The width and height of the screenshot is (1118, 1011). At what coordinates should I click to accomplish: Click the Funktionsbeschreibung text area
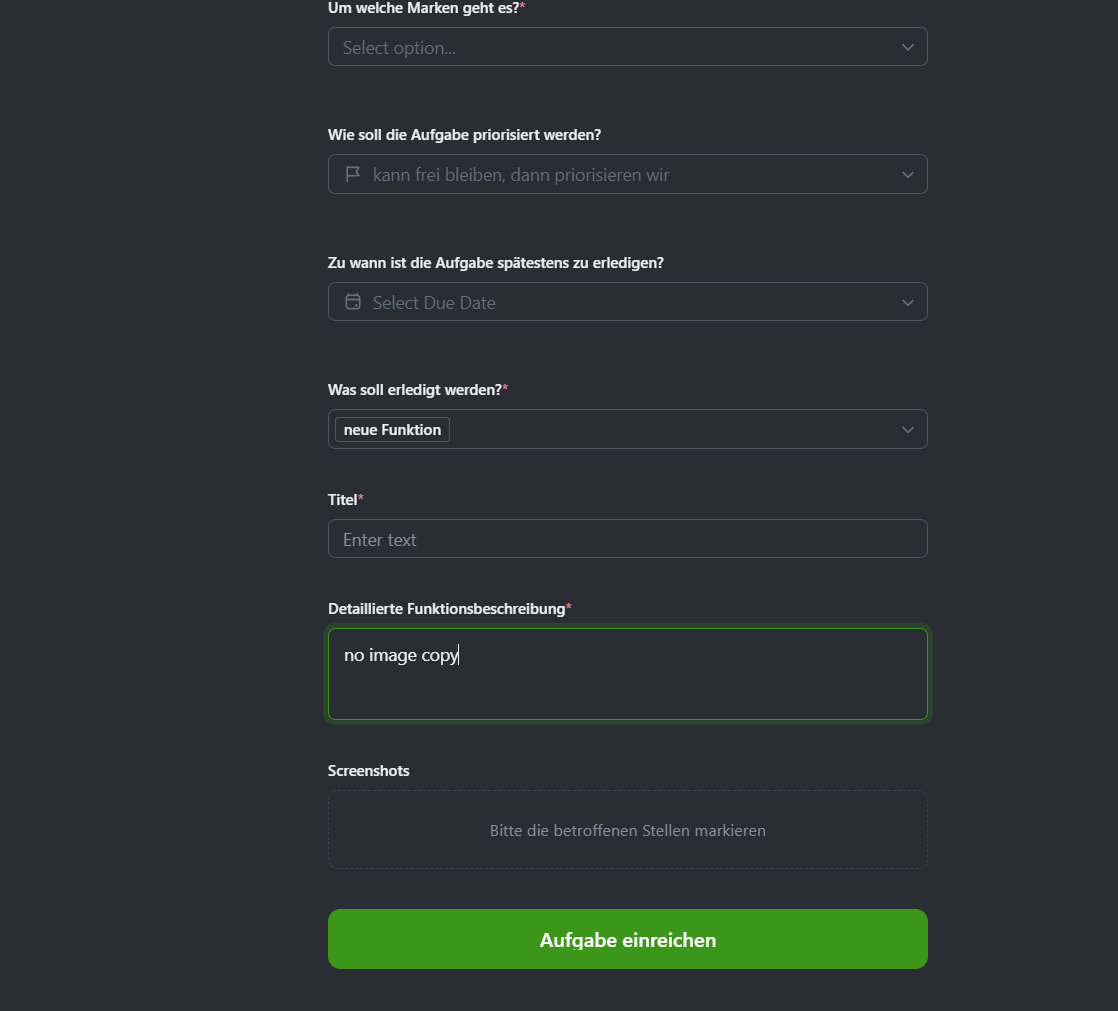pyautogui.click(x=627, y=674)
